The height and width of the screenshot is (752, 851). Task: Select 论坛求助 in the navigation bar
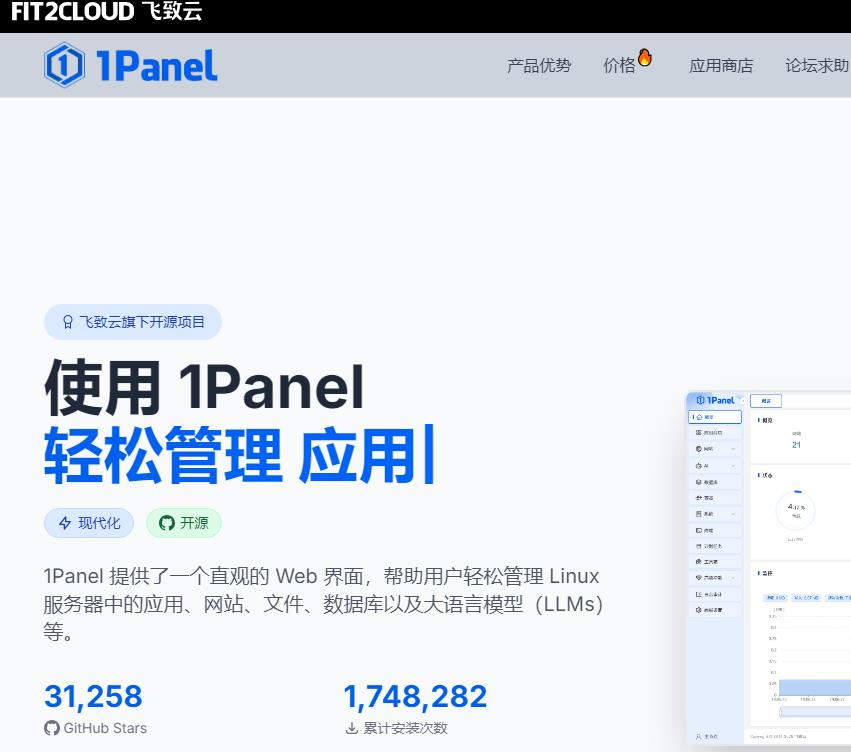(816, 66)
